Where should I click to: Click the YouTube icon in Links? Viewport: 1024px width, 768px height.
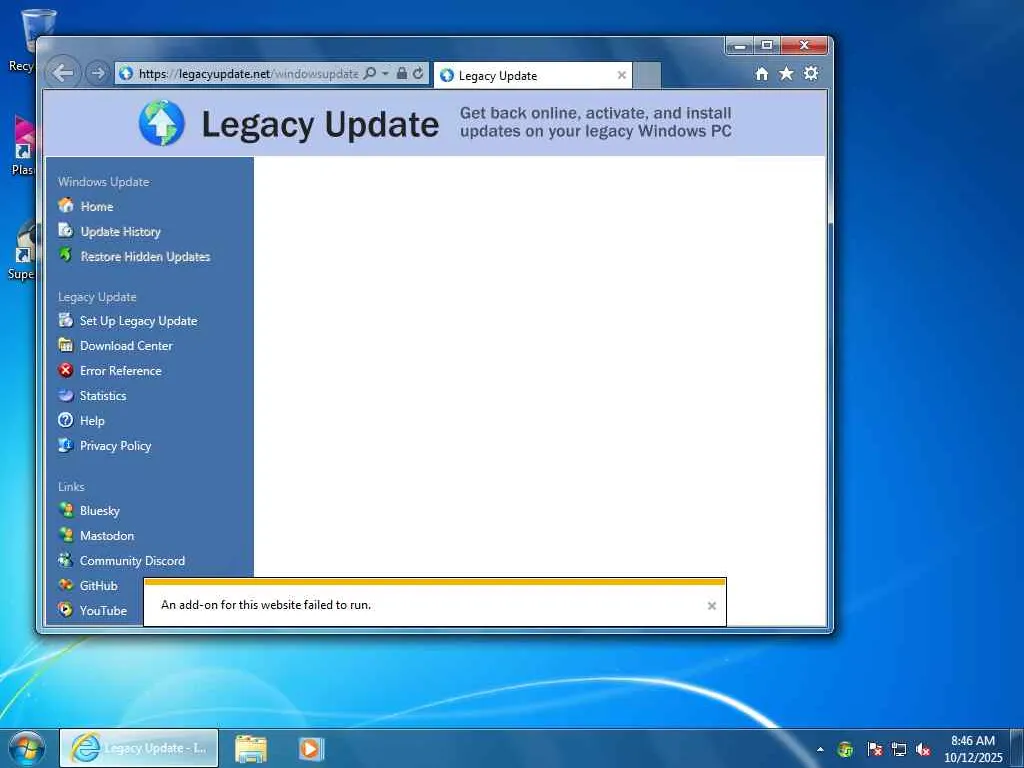(x=65, y=610)
